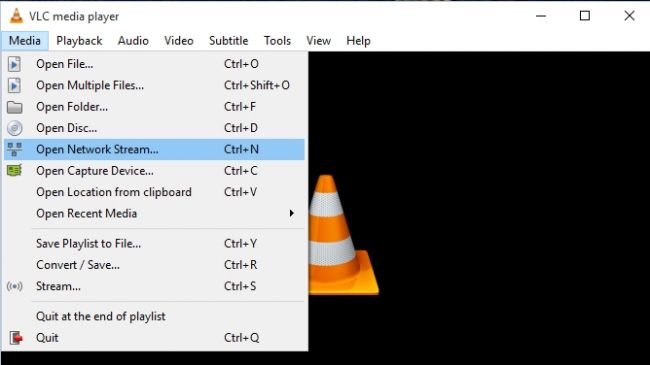Click the large VLC cone in video area

point(343,235)
